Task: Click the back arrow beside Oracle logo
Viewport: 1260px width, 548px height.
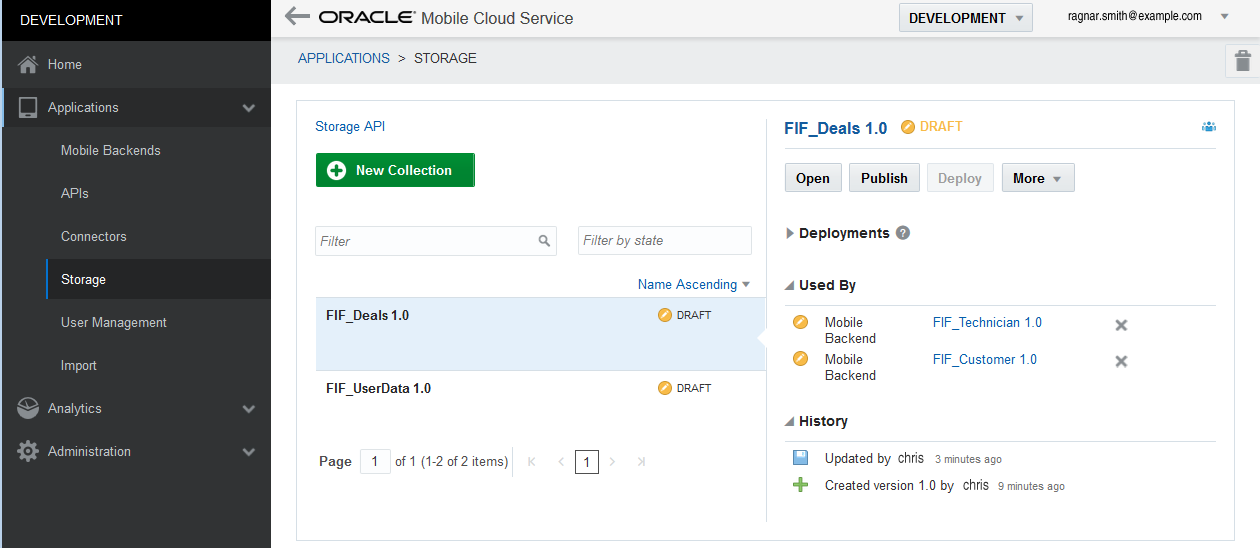Action: [296, 16]
